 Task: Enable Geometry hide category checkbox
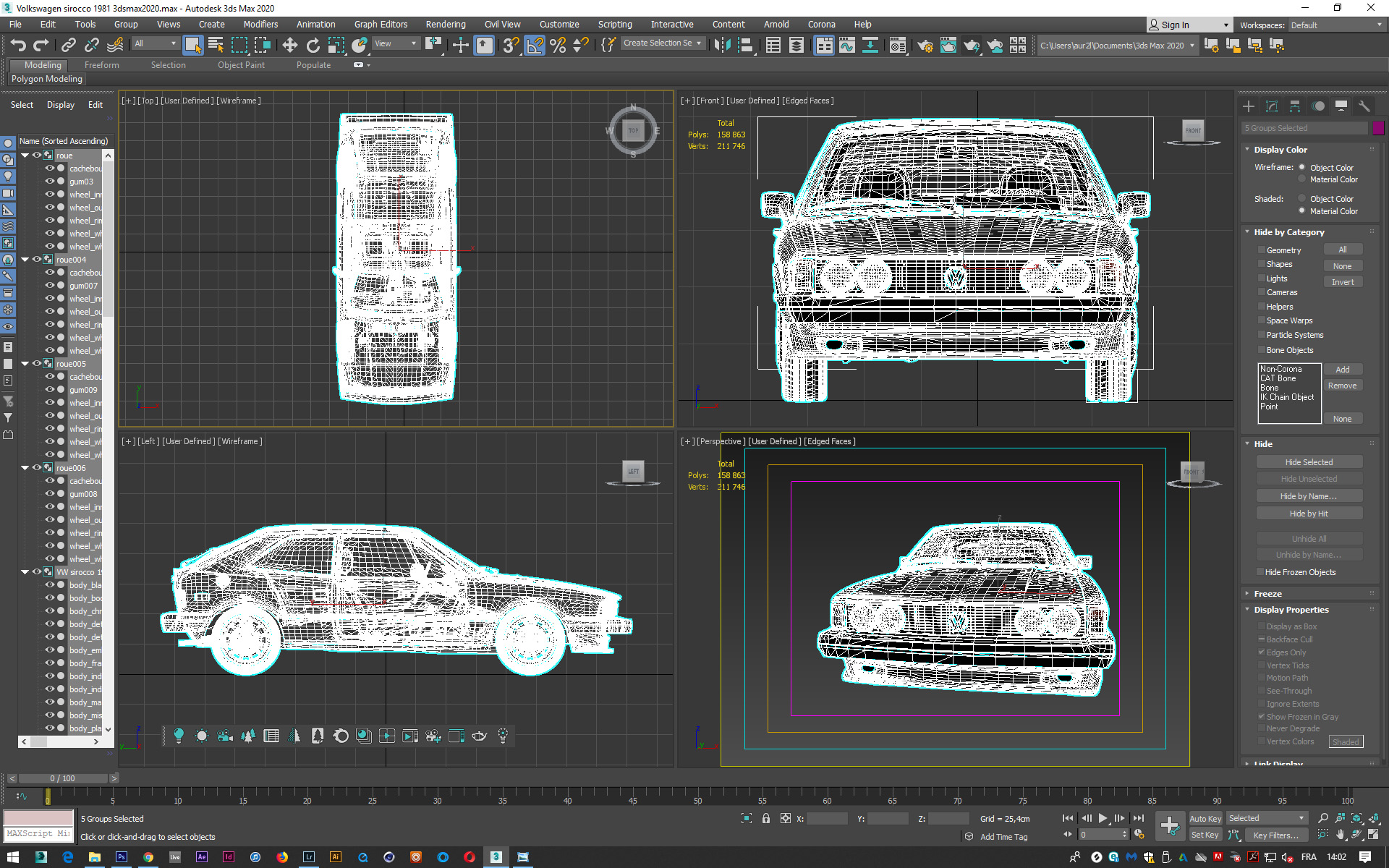point(1262,250)
